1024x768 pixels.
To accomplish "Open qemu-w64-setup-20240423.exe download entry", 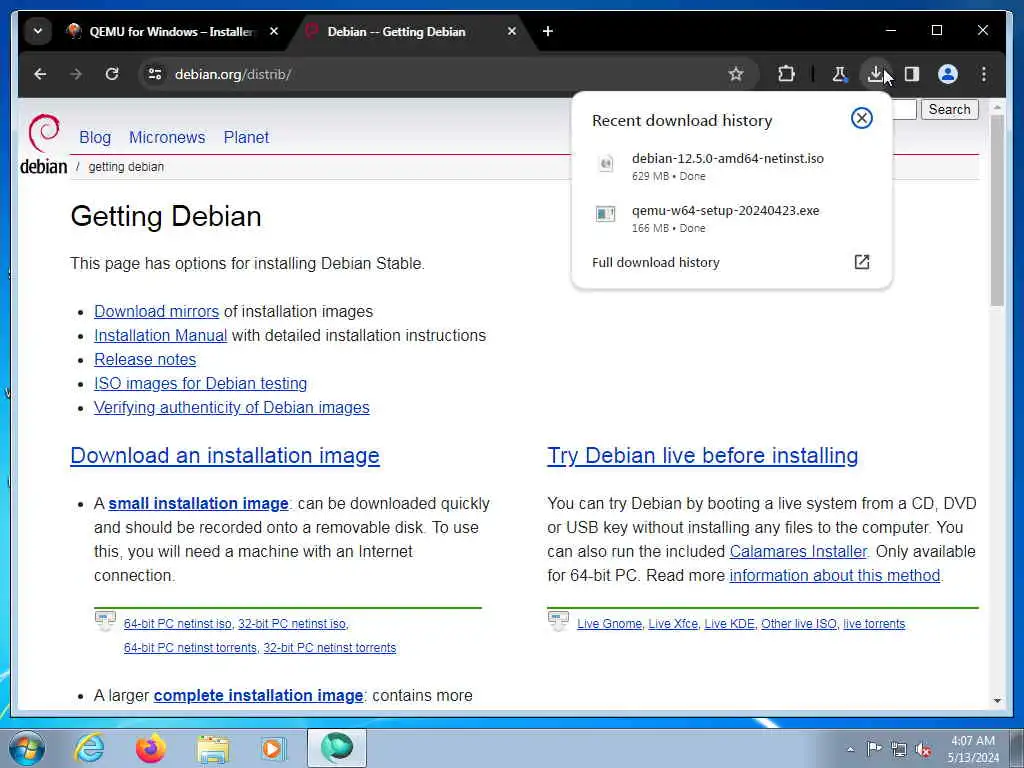I will tap(731, 219).
